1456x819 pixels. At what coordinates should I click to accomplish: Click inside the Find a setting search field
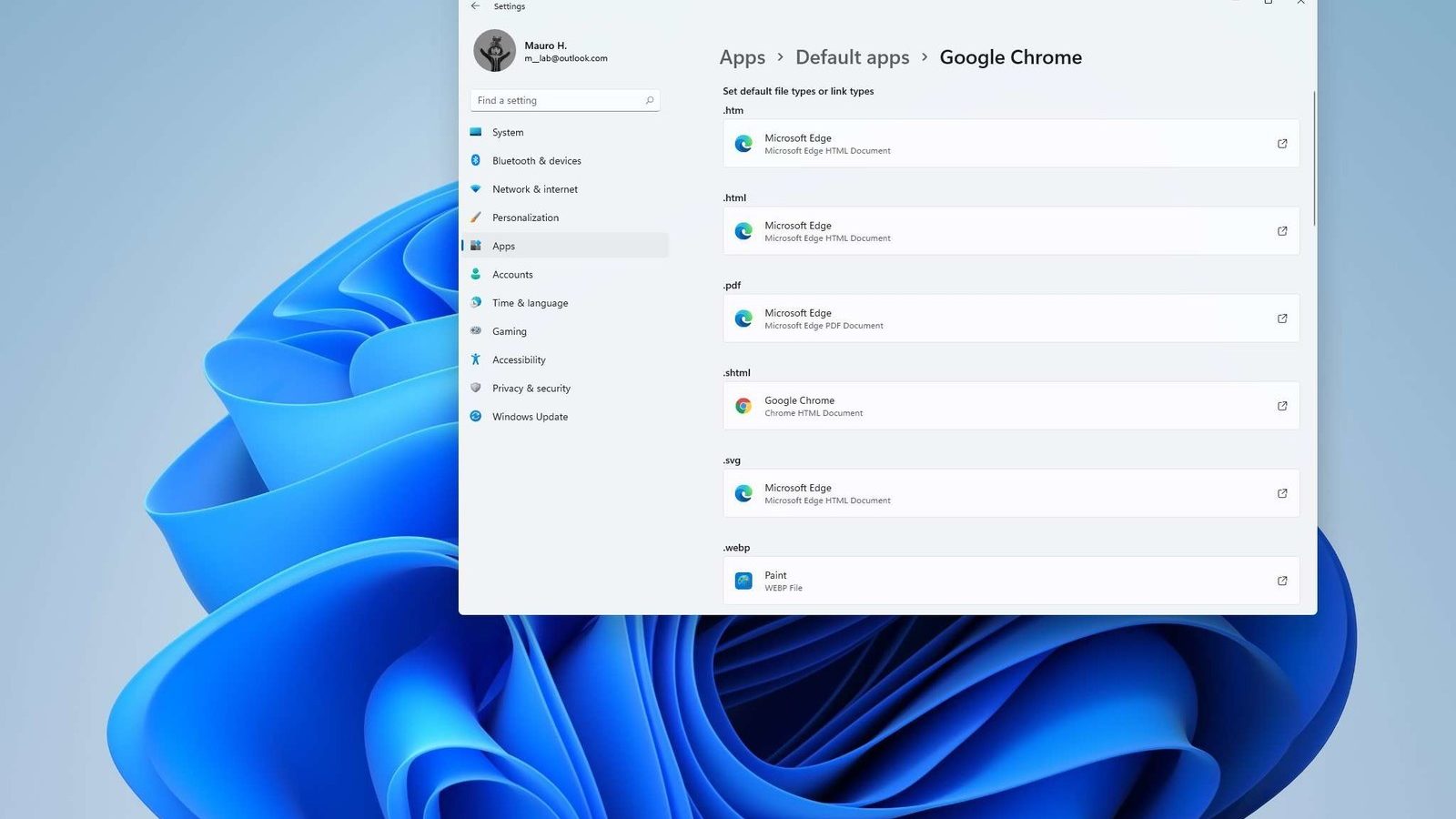tap(546, 100)
